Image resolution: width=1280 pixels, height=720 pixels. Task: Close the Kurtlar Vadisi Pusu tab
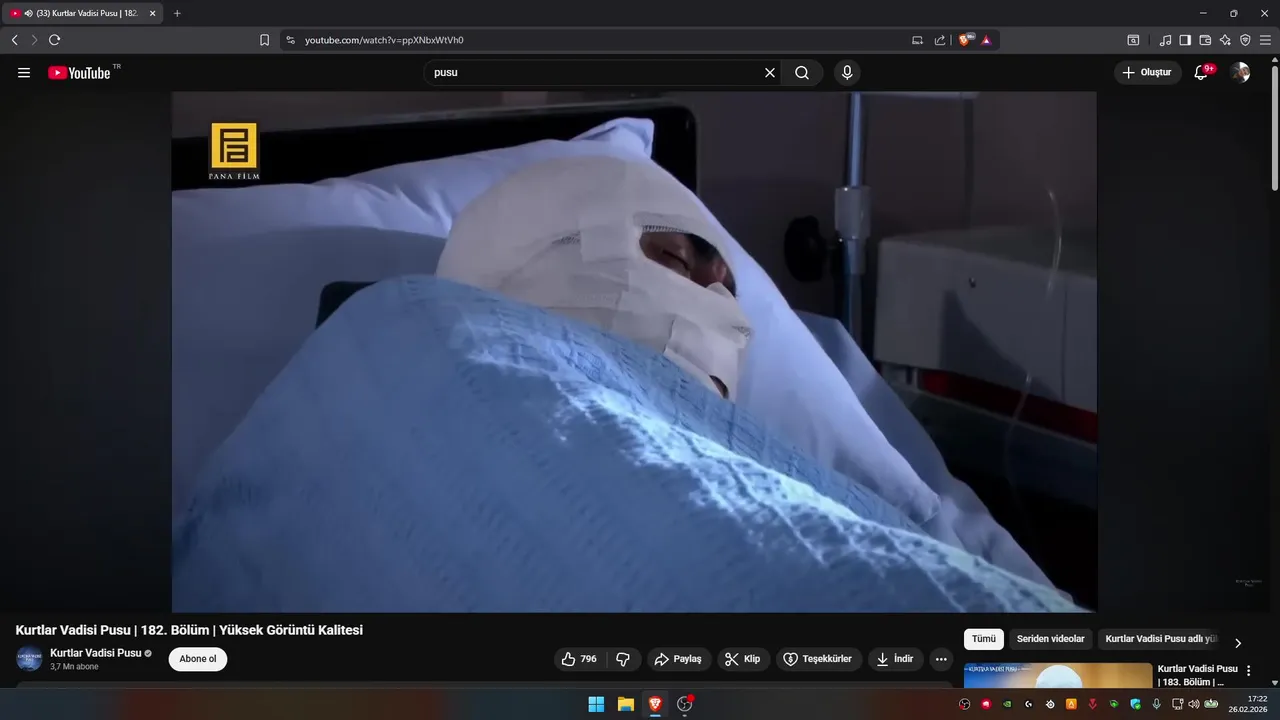coord(152,13)
